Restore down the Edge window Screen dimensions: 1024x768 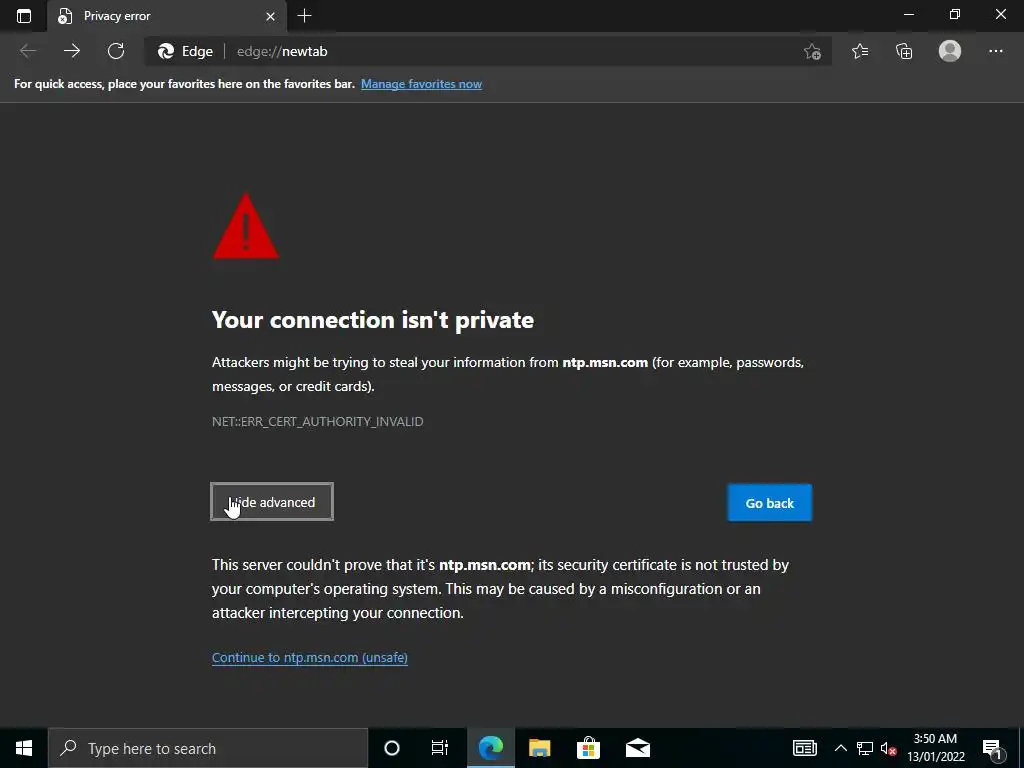955,14
